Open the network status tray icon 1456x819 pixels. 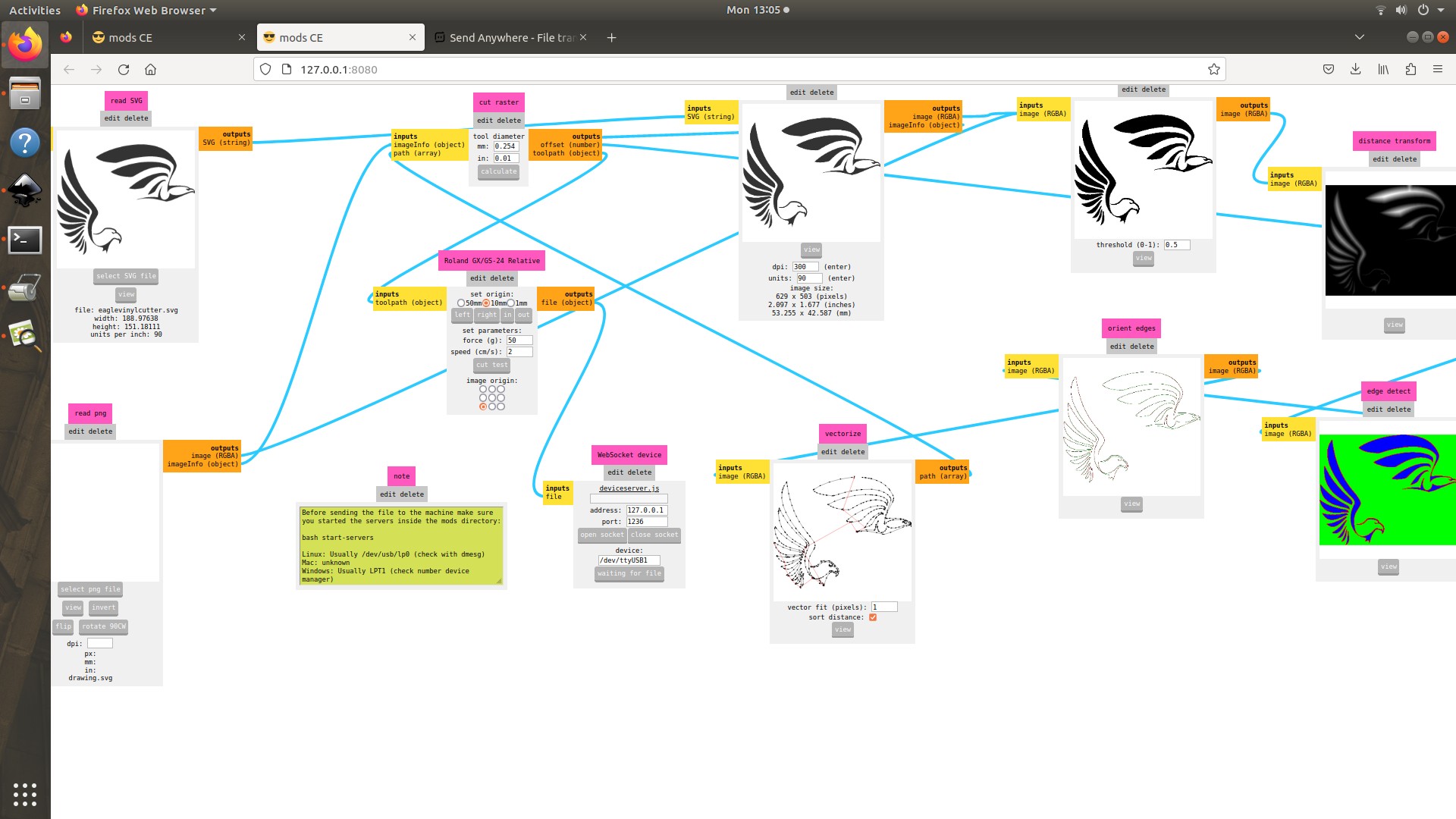1380,10
